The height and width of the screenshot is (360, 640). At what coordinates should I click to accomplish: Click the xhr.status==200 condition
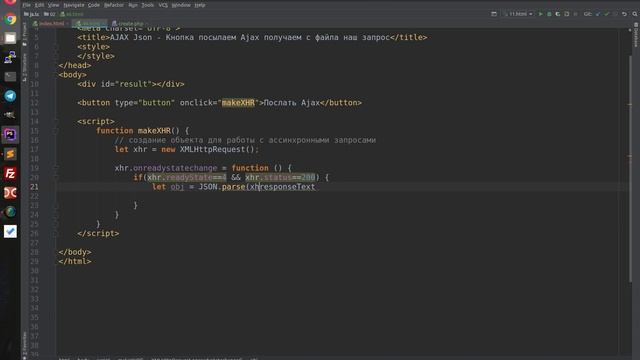coord(280,178)
